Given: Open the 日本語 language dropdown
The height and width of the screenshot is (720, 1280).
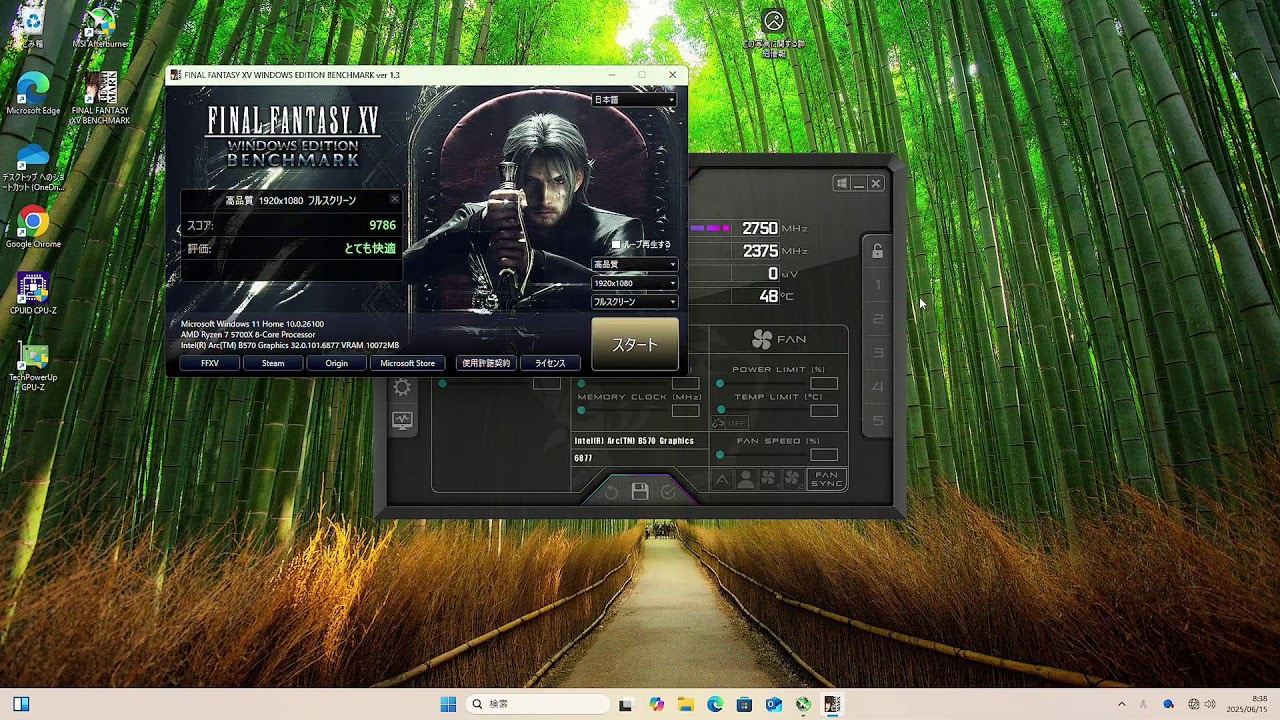Looking at the screenshot, I should 635,100.
